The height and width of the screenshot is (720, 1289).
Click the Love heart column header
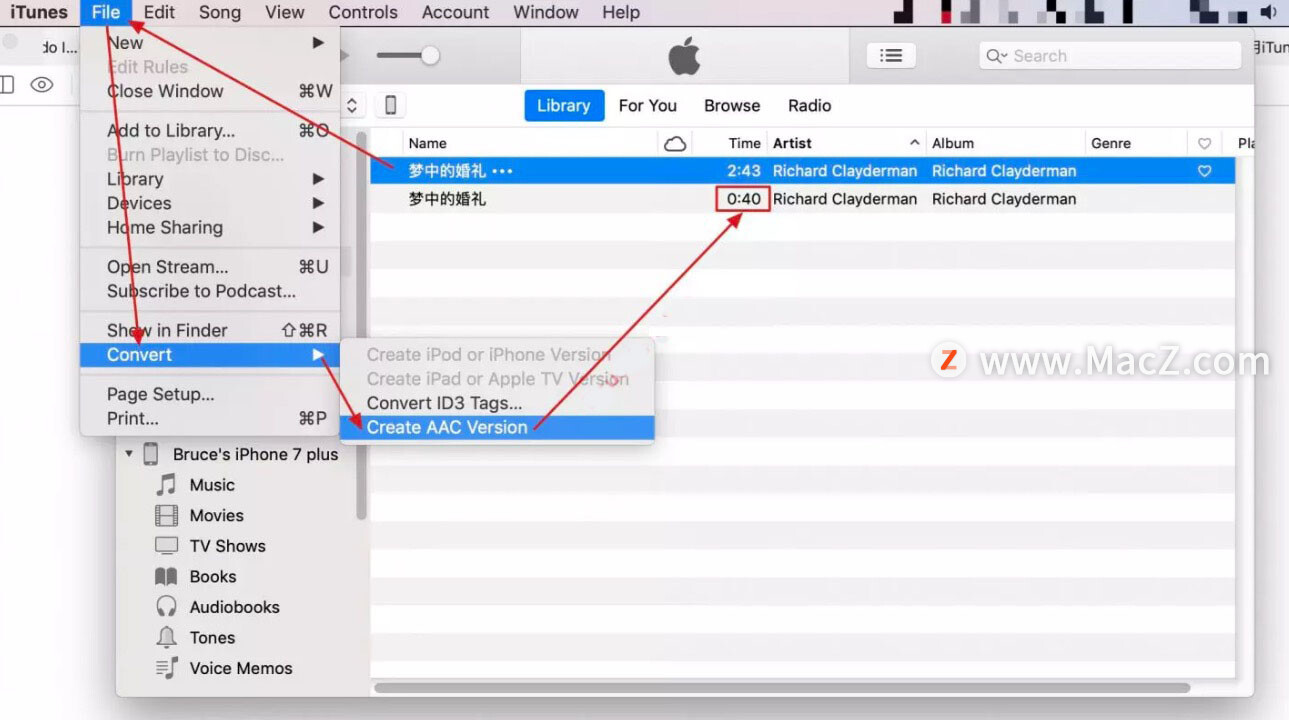[1204, 143]
